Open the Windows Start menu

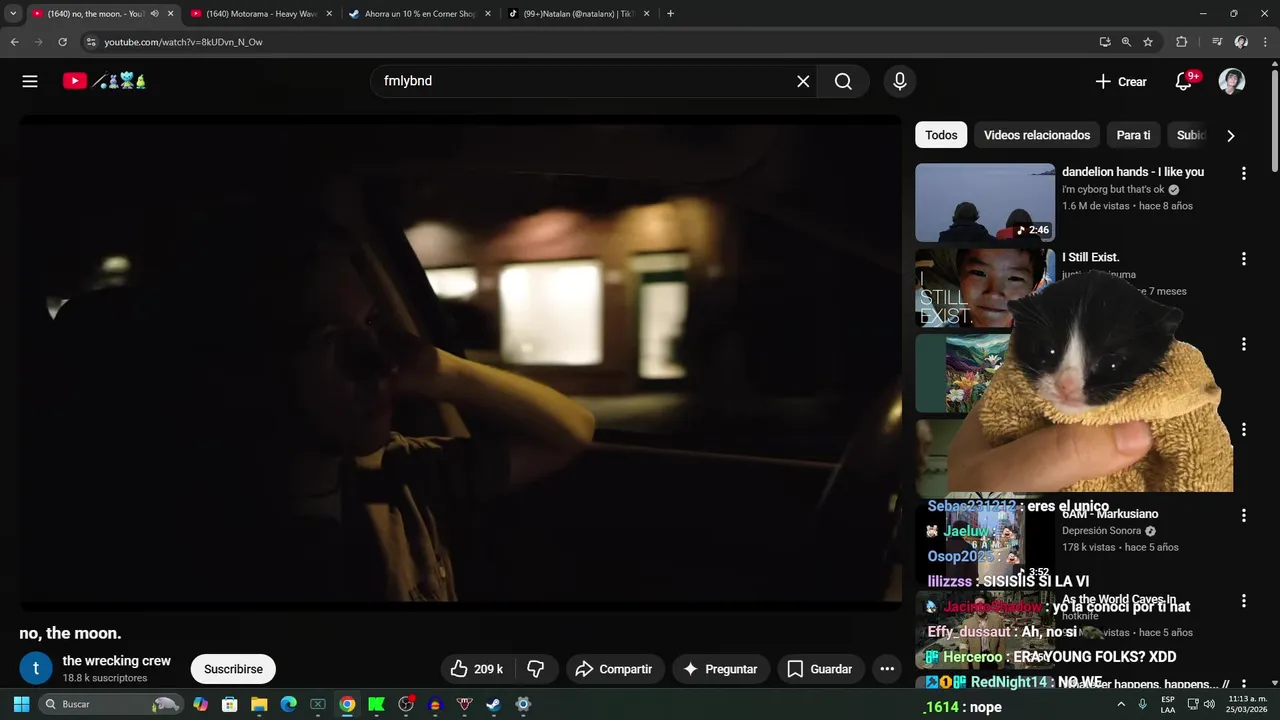click(21, 704)
